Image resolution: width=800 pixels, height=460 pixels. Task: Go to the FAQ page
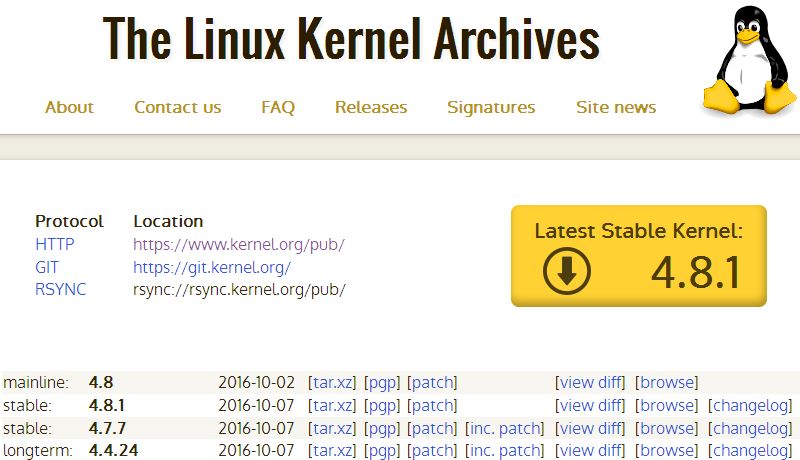pyautogui.click(x=278, y=107)
